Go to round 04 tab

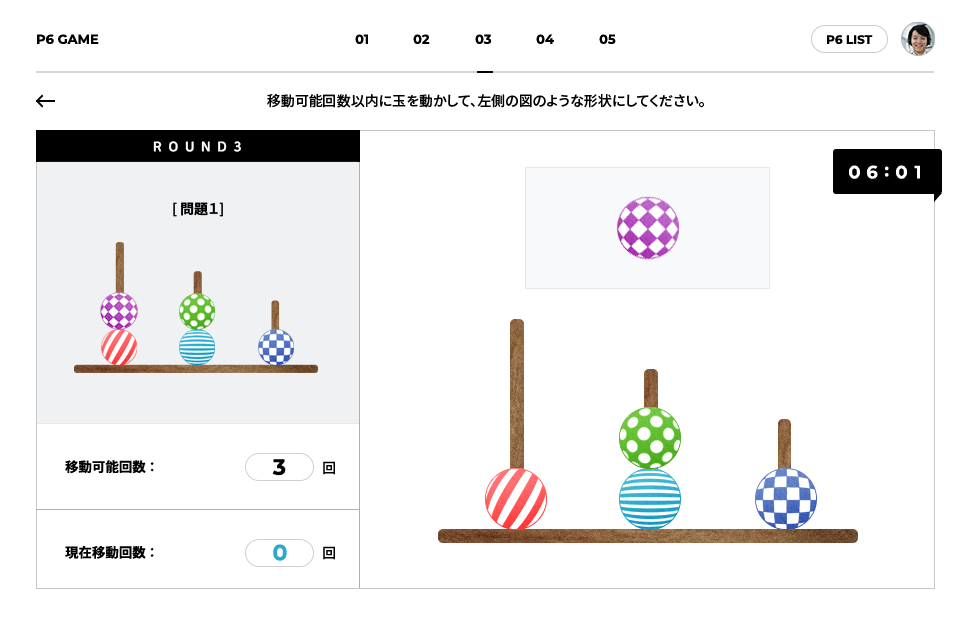pos(545,40)
